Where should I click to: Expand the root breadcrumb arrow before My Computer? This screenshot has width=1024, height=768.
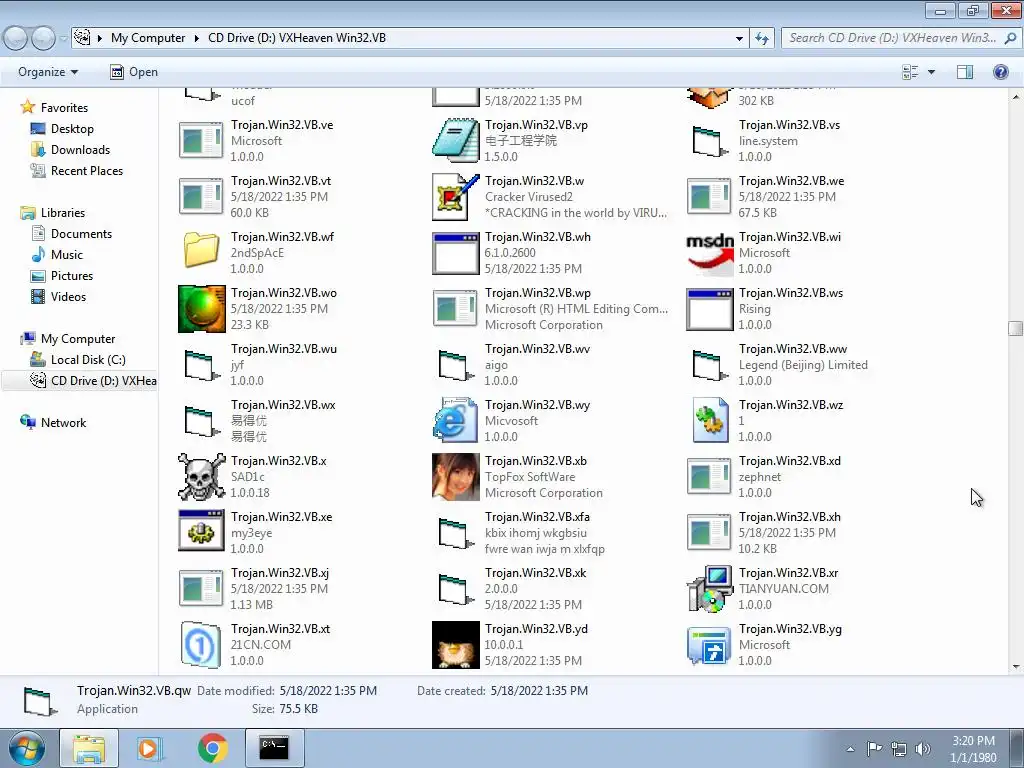[x=100, y=38]
